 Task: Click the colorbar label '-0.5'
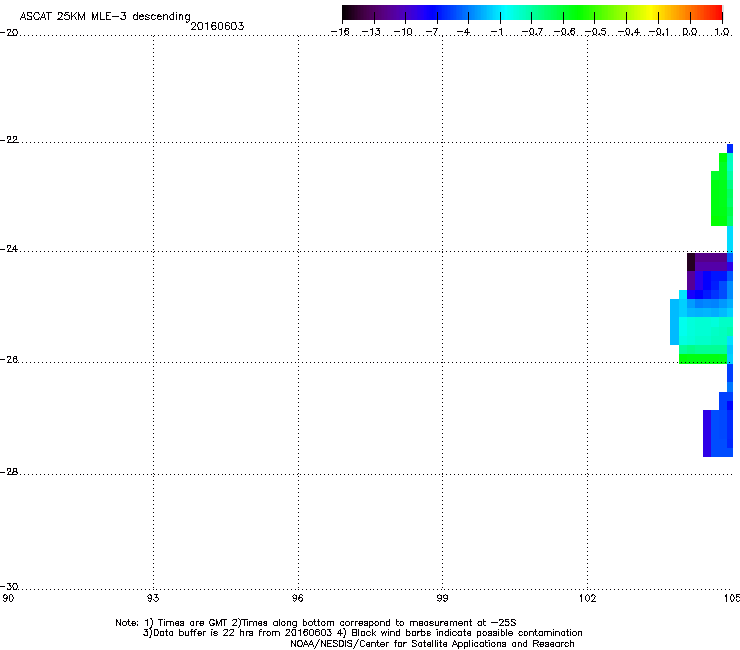(x=596, y=32)
